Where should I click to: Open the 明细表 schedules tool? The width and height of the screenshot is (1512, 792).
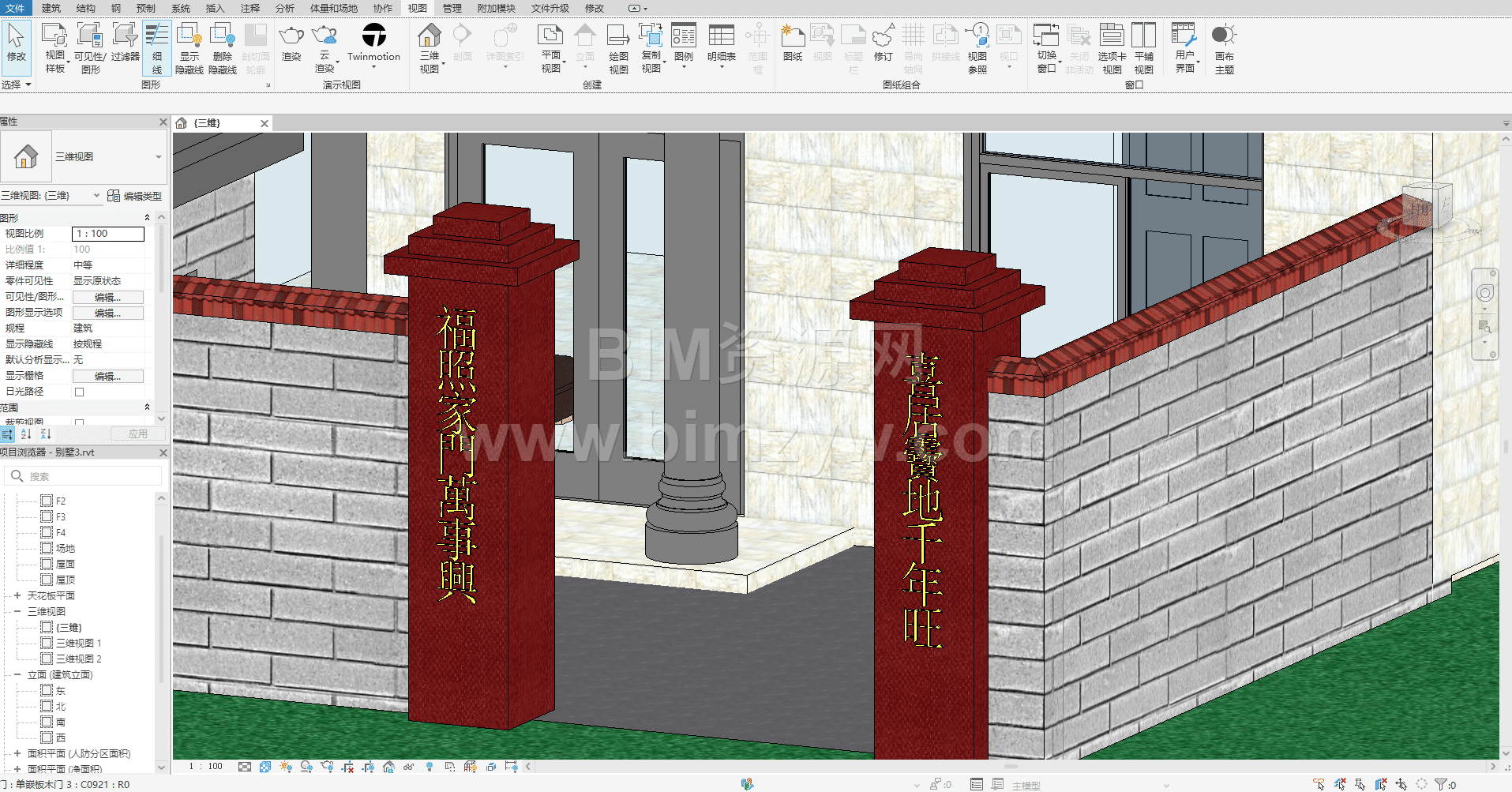[721, 37]
